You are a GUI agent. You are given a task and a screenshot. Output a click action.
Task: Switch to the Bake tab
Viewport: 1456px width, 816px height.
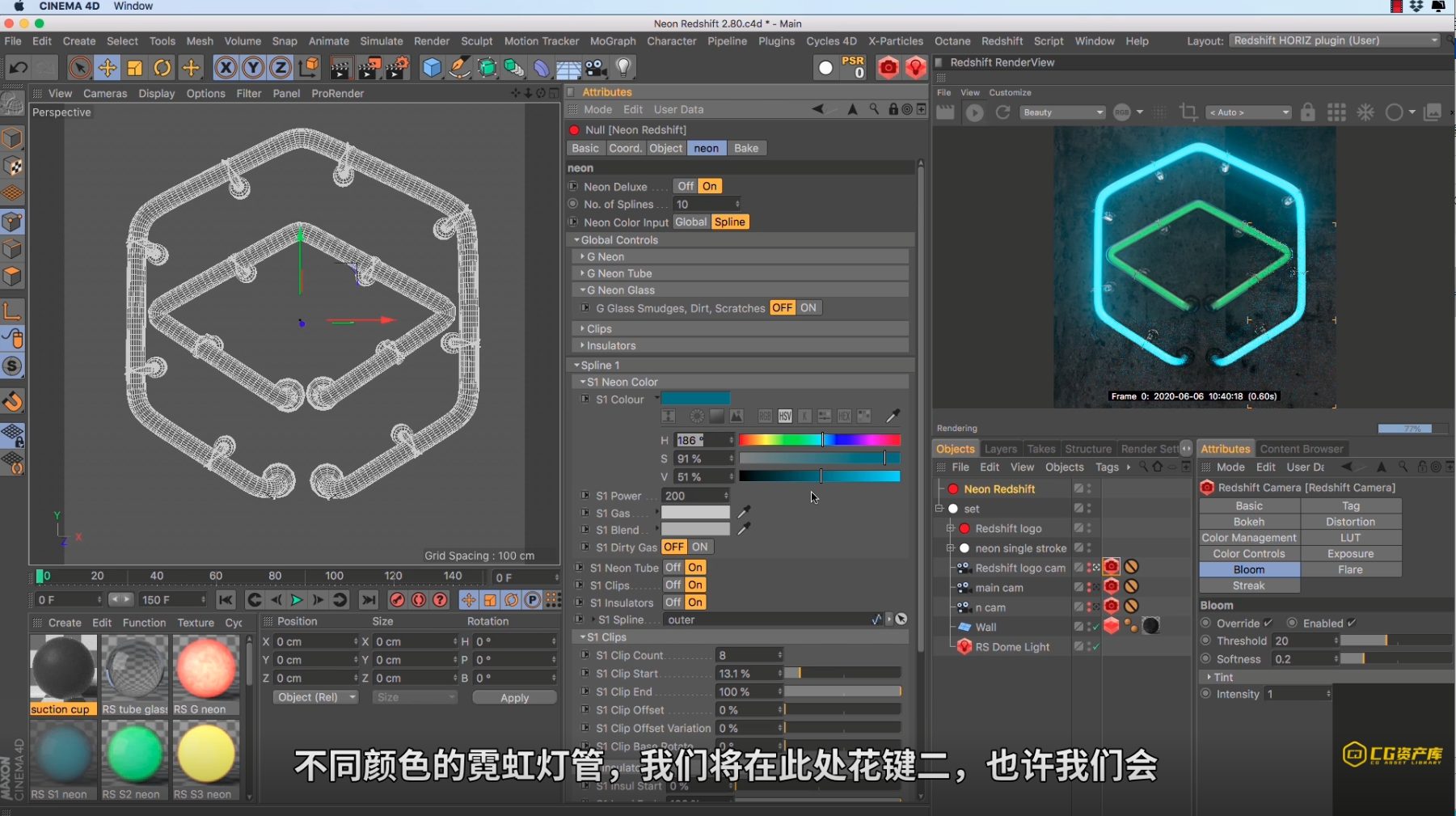point(745,148)
